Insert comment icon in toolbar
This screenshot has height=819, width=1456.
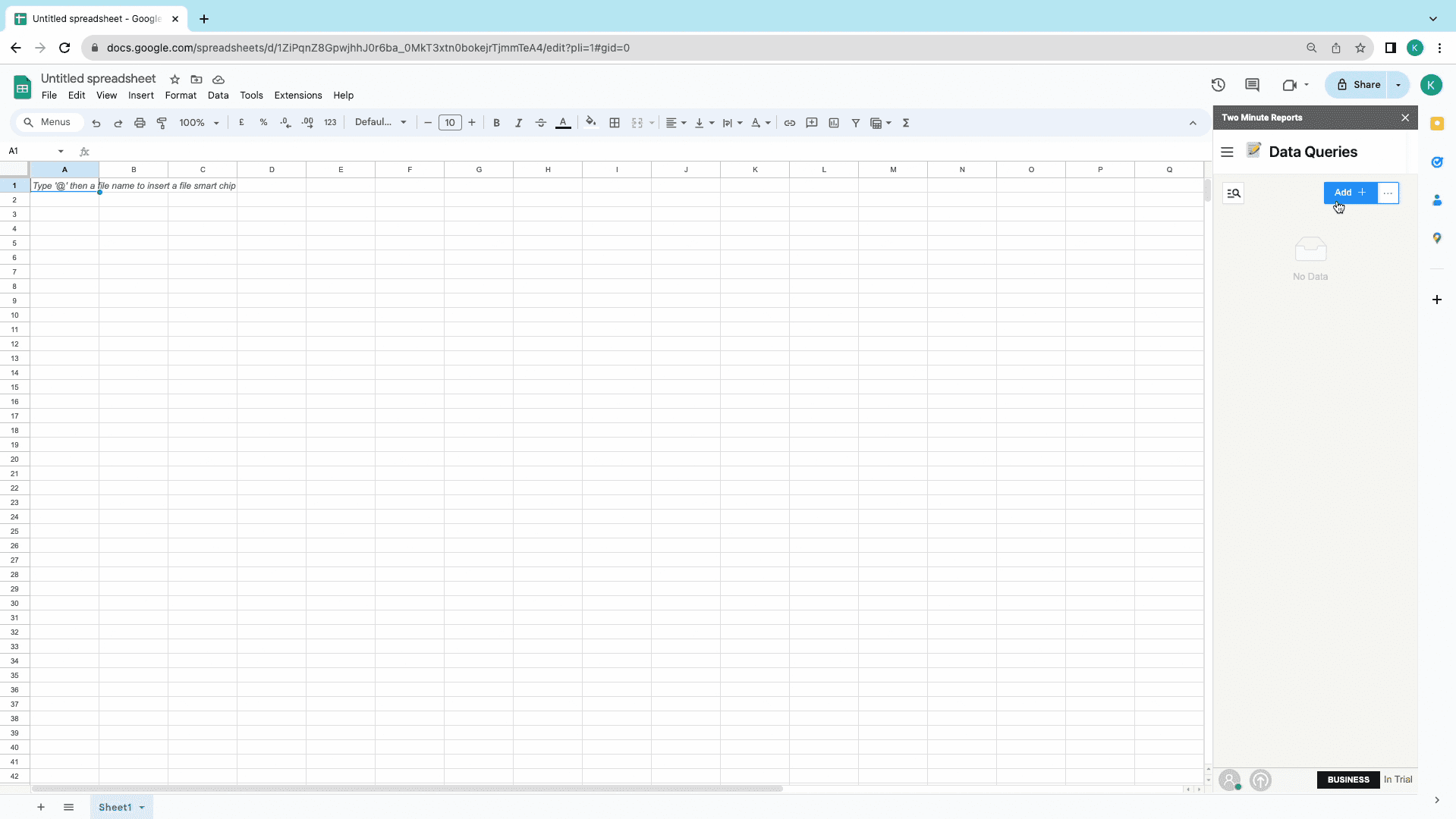click(x=812, y=123)
